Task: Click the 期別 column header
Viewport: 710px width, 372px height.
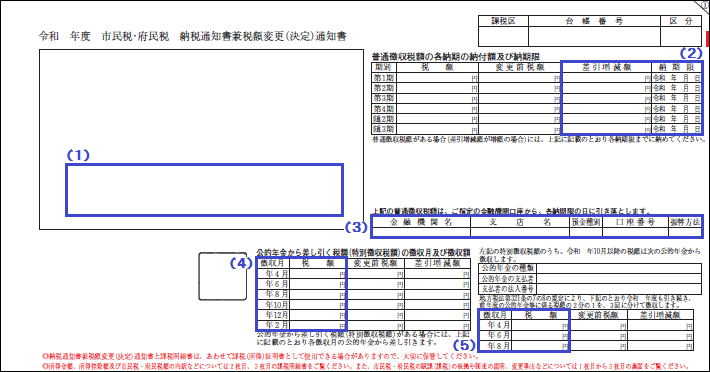Action: (x=383, y=67)
